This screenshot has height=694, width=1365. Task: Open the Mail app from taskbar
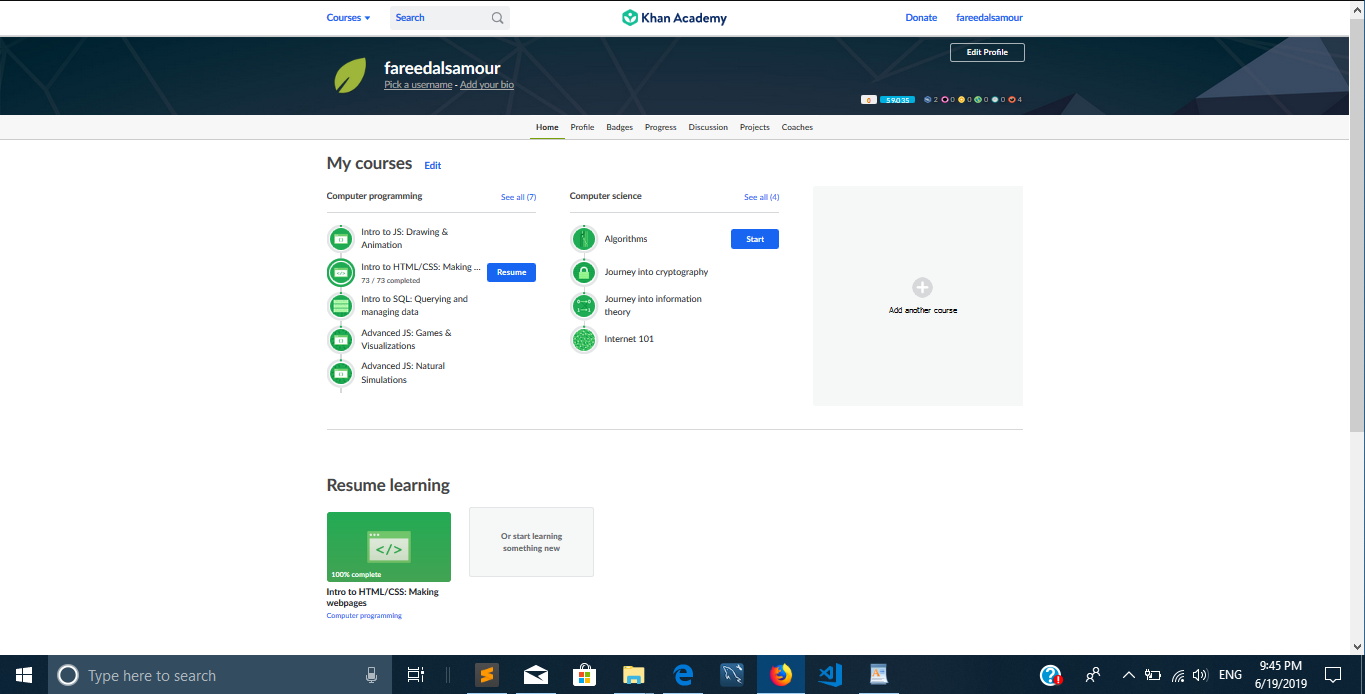(535, 675)
